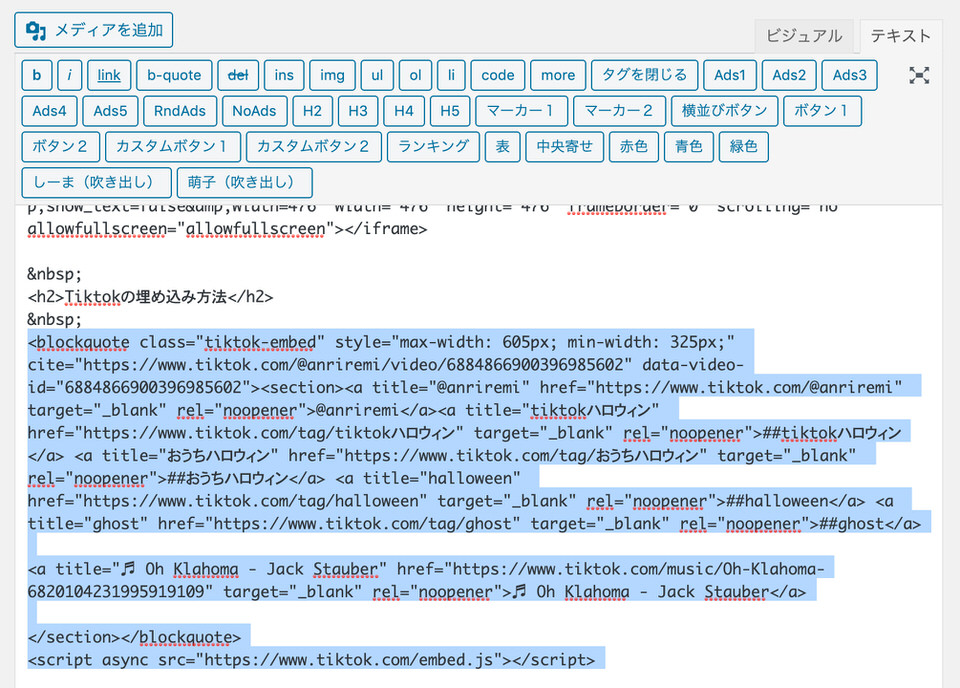This screenshot has width=960, height=688.
Task: Click the '<script async src' embed.js line
Action: [311, 660]
